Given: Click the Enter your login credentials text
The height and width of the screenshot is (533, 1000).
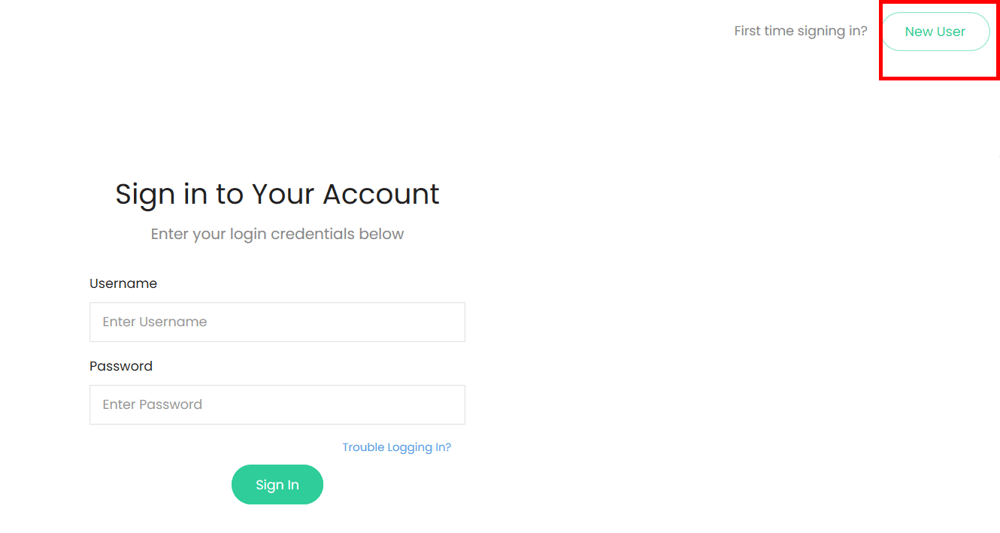Looking at the screenshot, I should (277, 234).
